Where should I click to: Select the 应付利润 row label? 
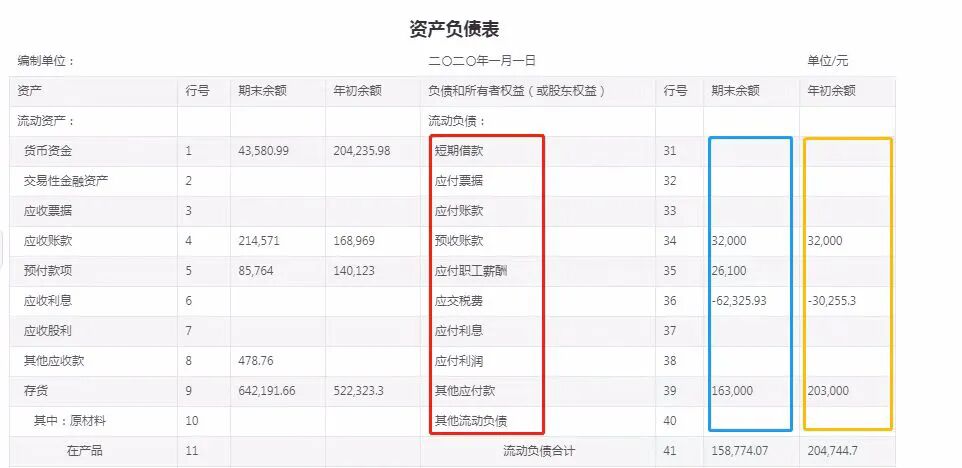459,361
